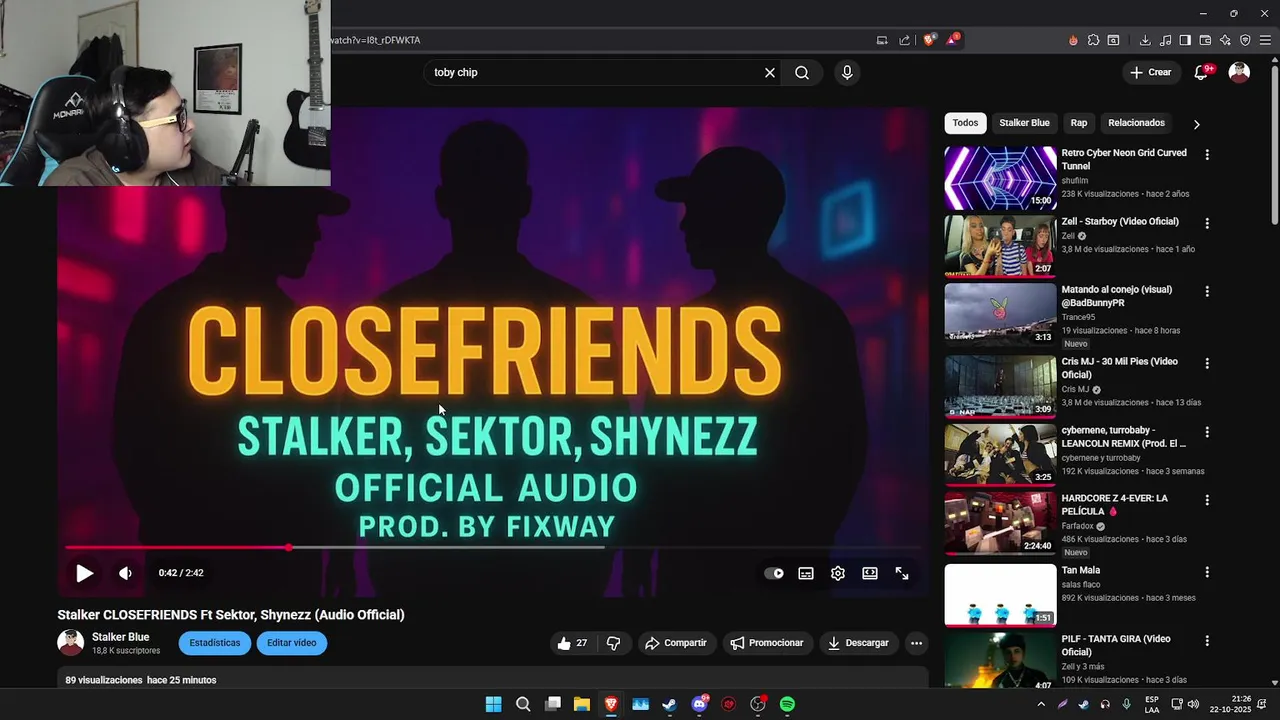Toggle the browser sidebar panel icon
The image size is (1280, 720).
1185,40
